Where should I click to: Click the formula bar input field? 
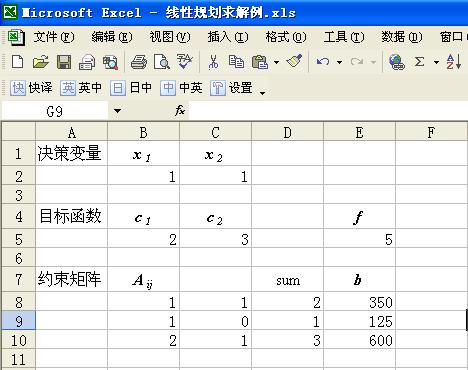pos(328,111)
